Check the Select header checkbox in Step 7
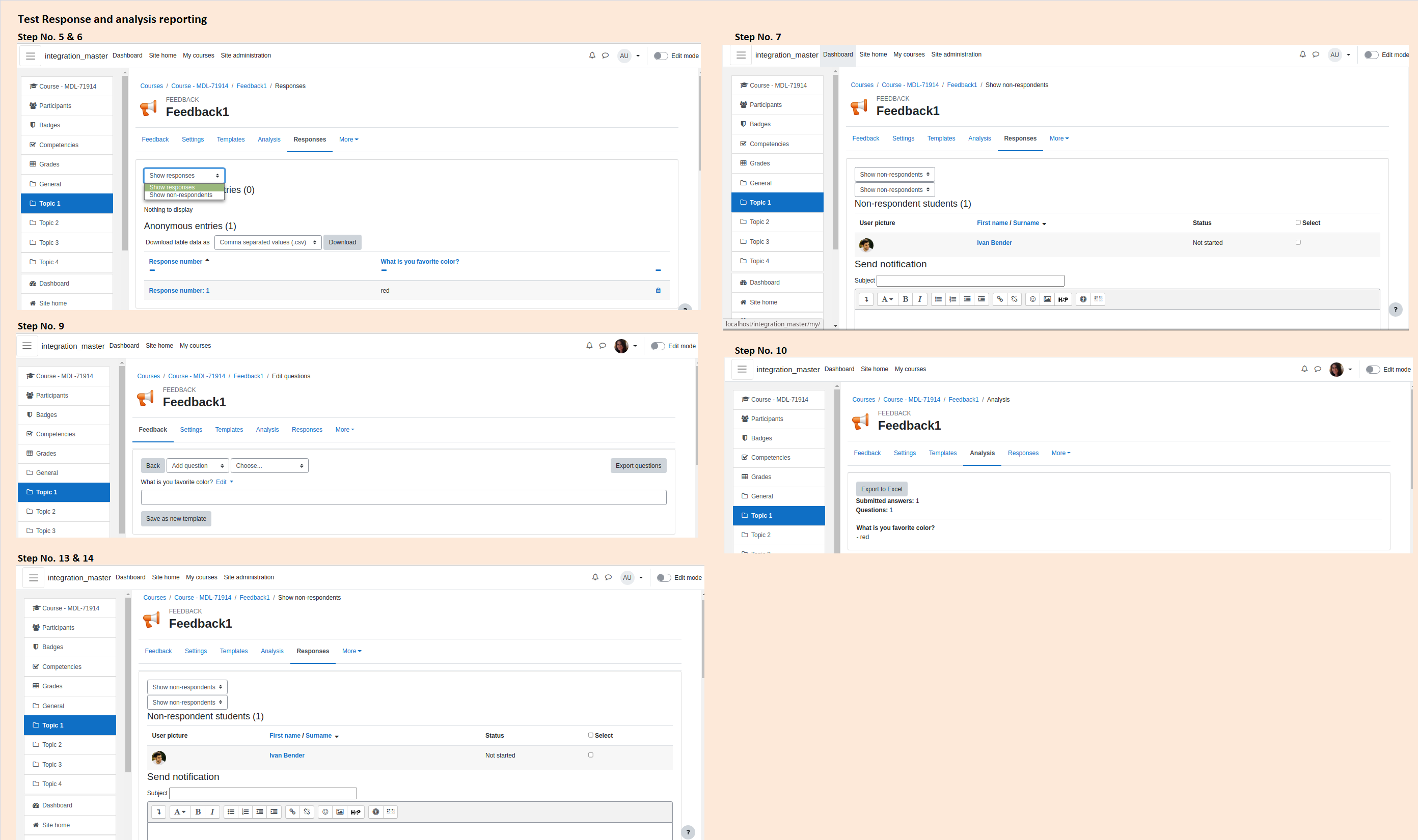This screenshot has height=840, width=1418. (x=1298, y=222)
